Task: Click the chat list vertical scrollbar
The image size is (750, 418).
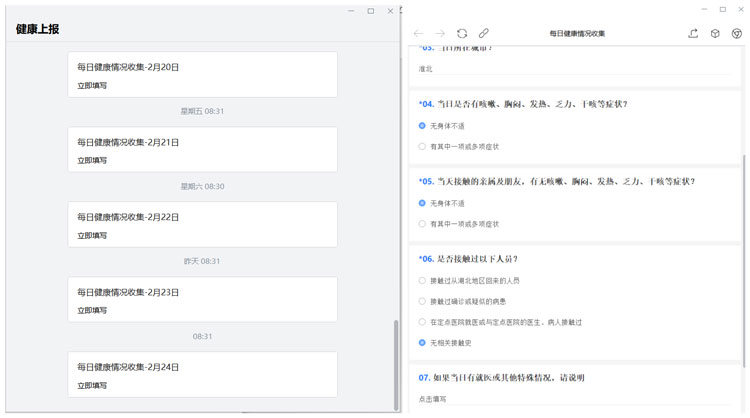Action: pos(398,360)
